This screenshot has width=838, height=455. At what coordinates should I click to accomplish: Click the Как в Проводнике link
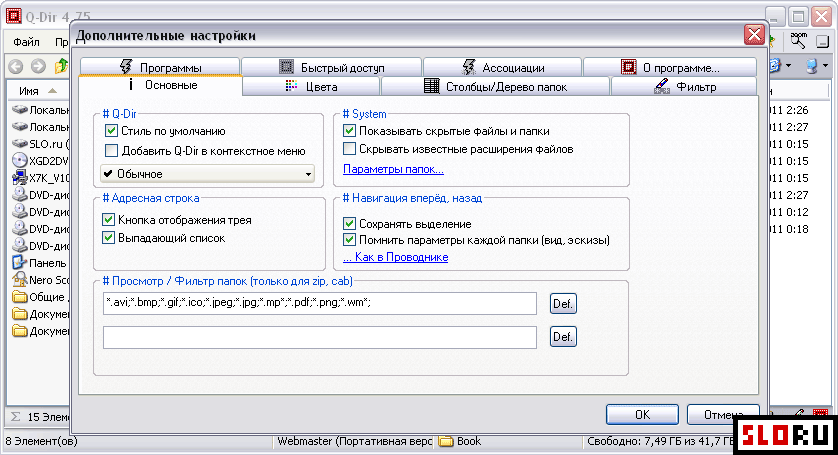coord(395,257)
